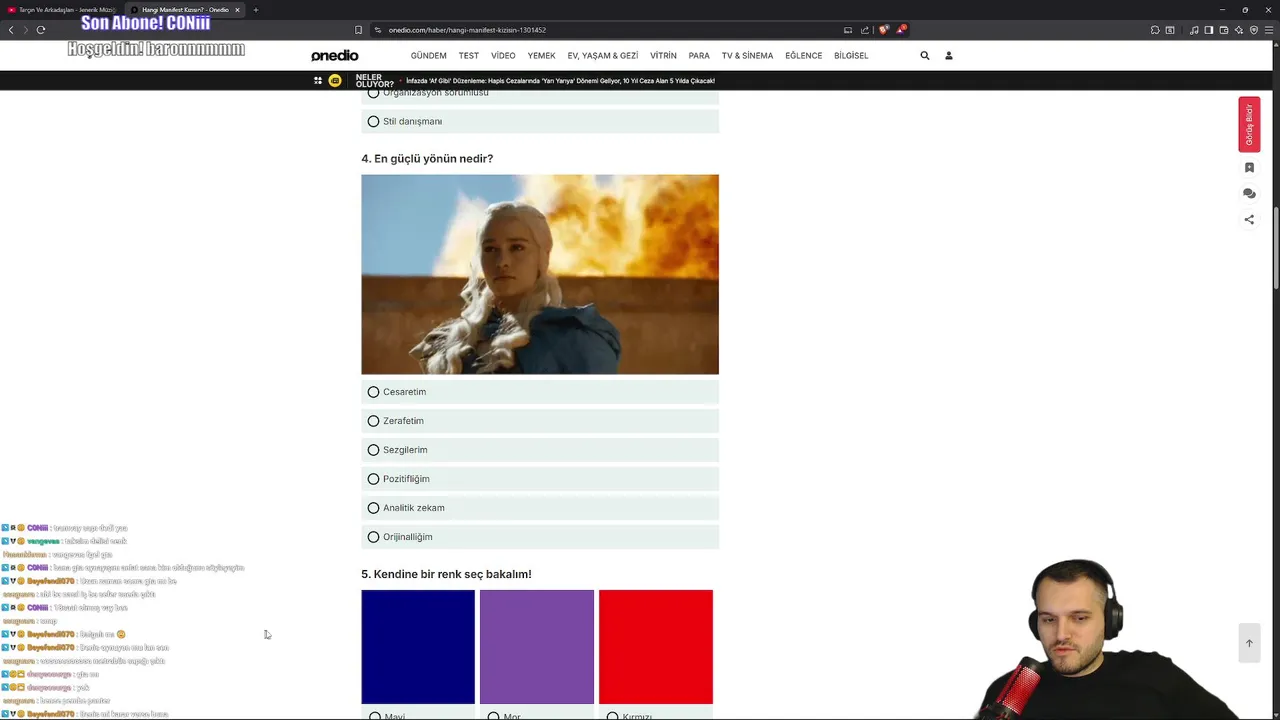
Task: Open EV, YAŞAM & GEZİ menu
Action: click(602, 56)
